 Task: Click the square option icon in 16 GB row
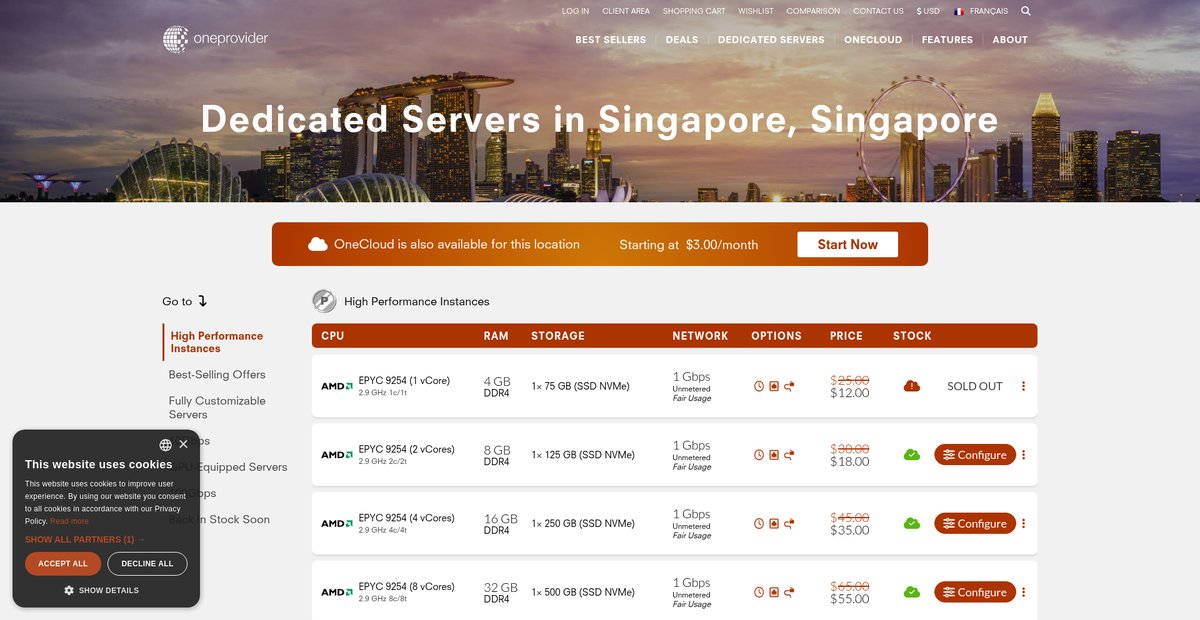click(x=774, y=523)
